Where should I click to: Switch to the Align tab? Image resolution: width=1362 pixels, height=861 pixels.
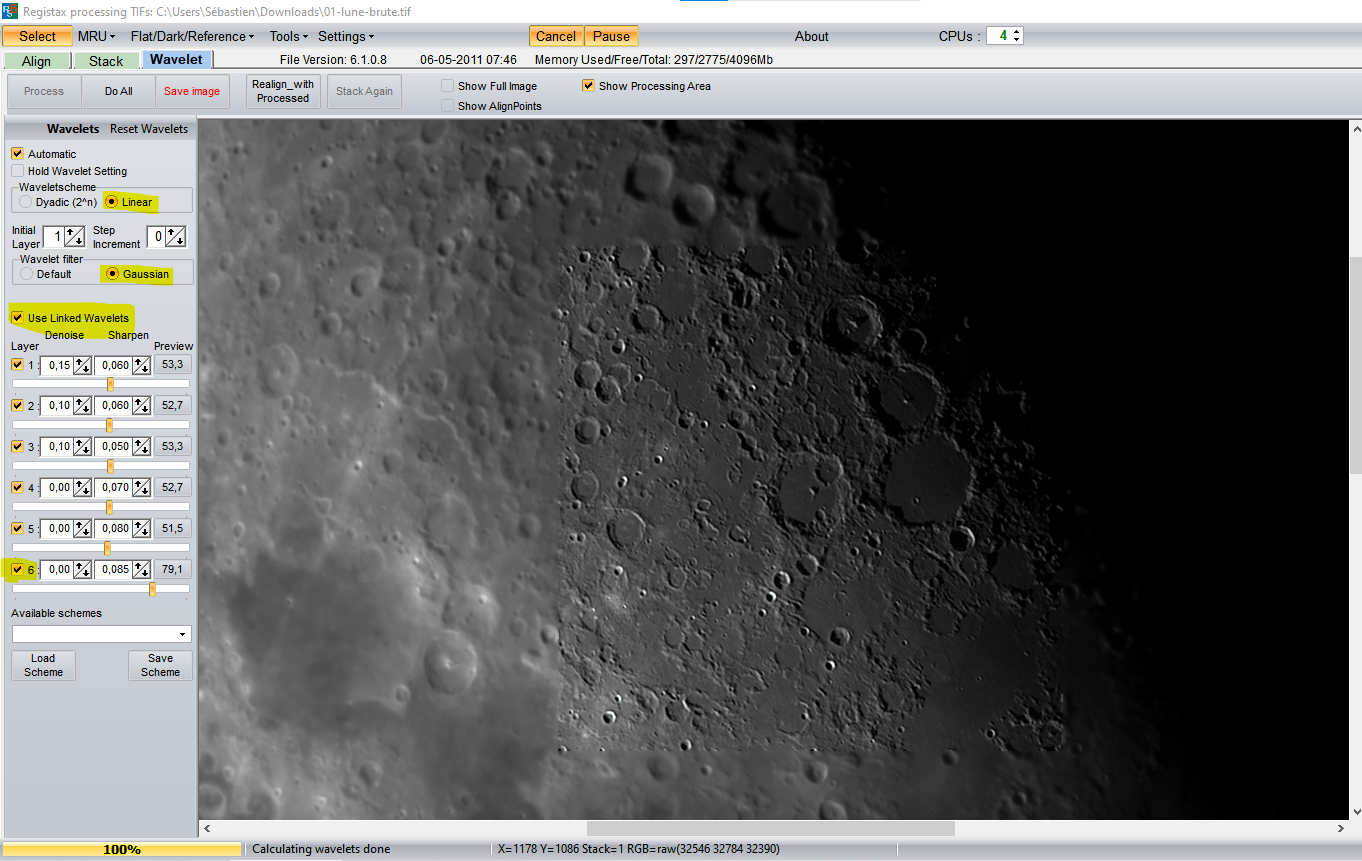click(x=36, y=61)
